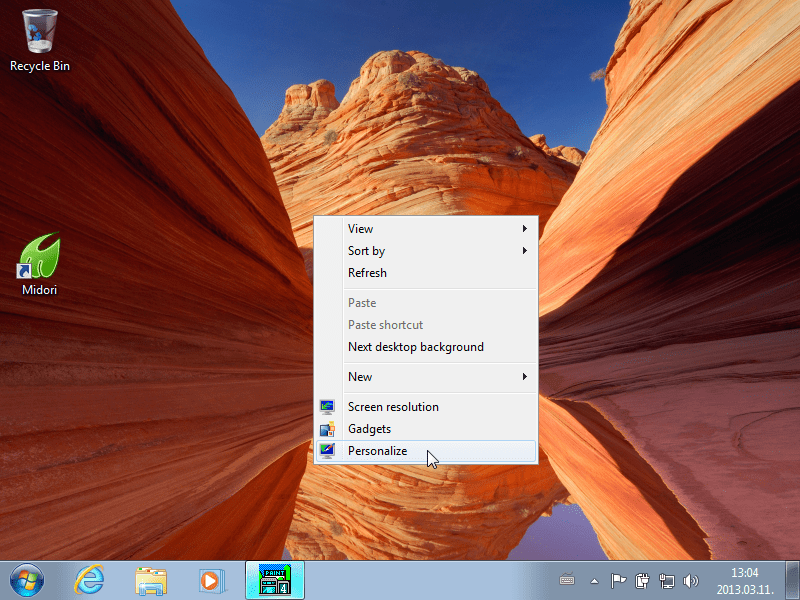
Task: Open the New submenu
Action: (426, 377)
